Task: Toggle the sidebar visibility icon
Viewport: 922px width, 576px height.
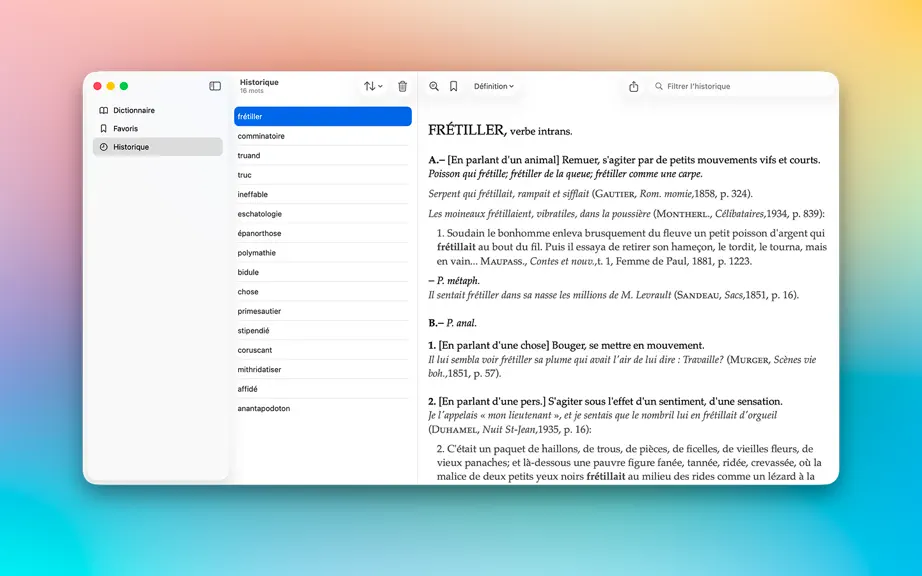Action: click(x=215, y=86)
